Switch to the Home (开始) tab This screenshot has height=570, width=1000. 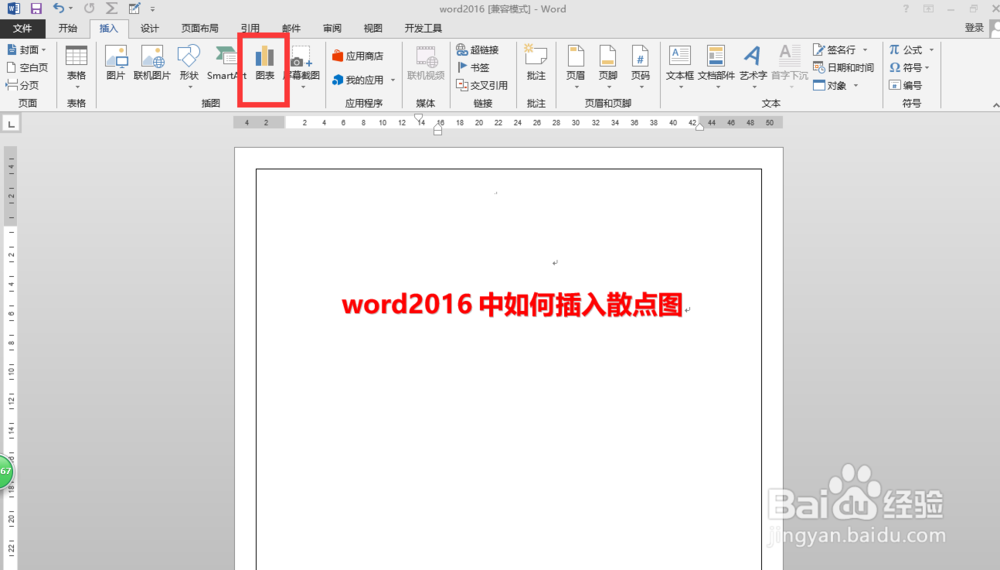(x=68, y=28)
